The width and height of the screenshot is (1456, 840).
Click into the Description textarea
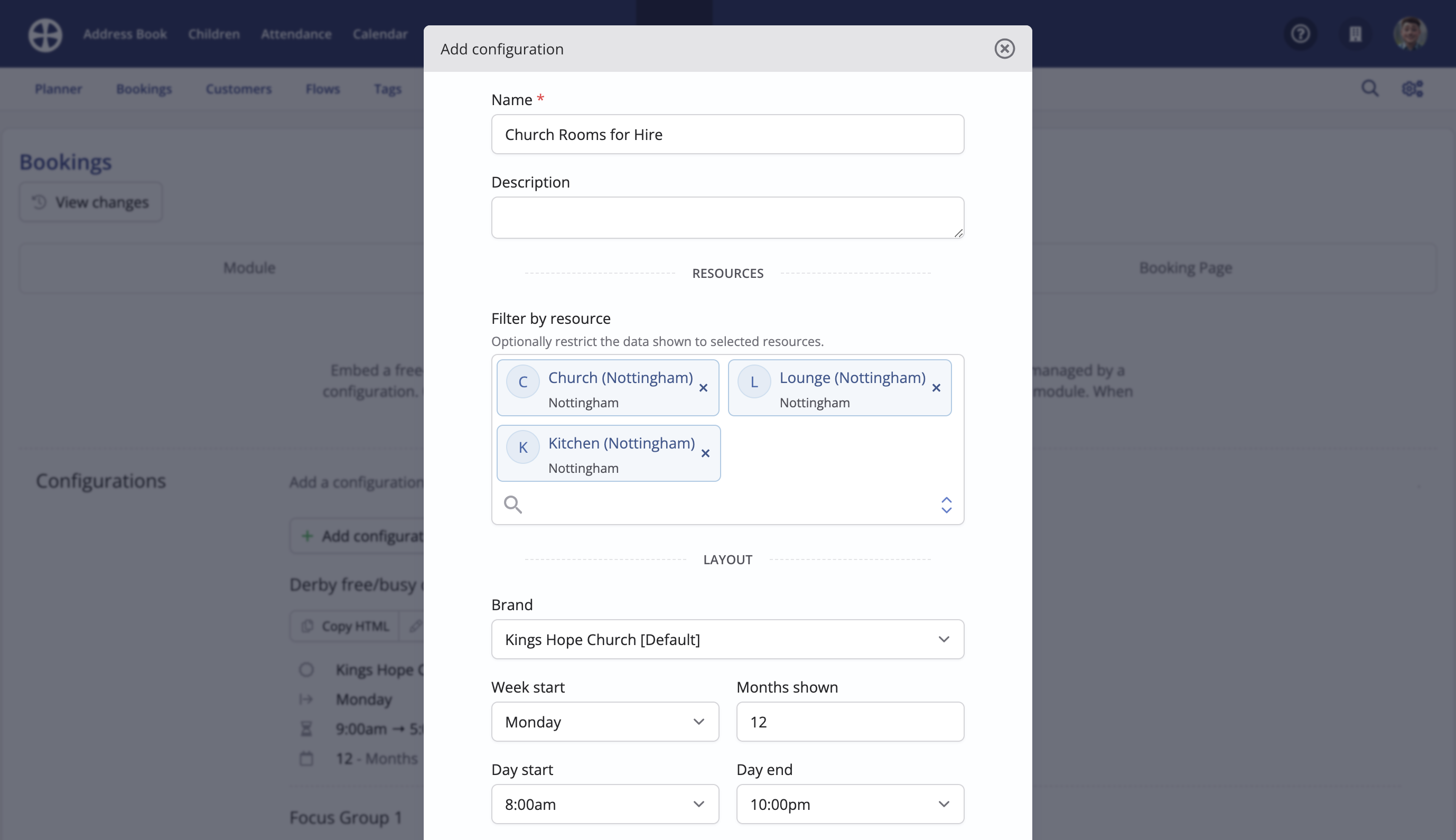[727, 218]
